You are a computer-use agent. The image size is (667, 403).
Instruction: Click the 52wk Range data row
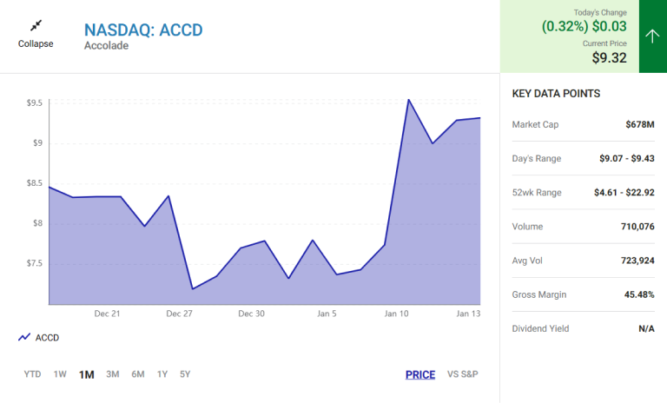(583, 192)
